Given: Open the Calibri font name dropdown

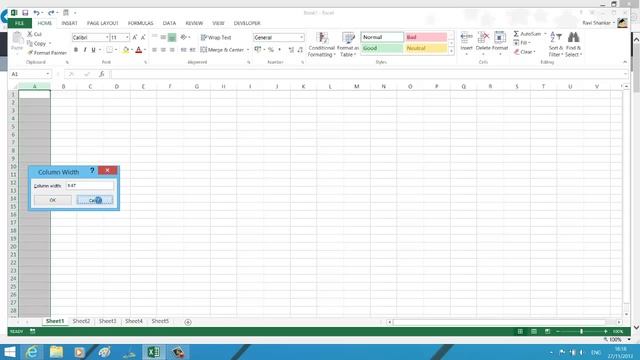Looking at the screenshot, I should 107,37.
